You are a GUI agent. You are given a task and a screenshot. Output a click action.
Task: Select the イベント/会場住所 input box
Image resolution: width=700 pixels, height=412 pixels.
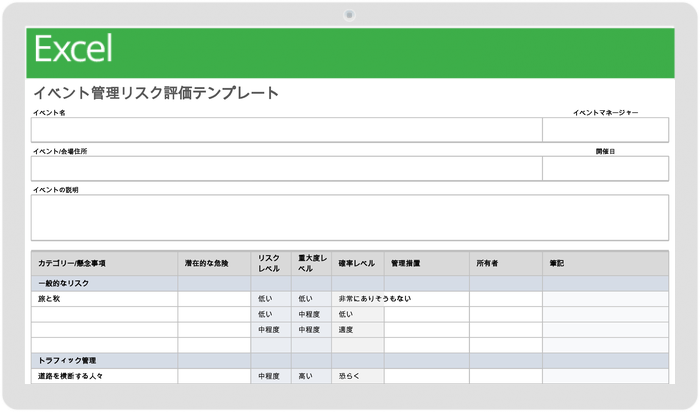[287, 168]
